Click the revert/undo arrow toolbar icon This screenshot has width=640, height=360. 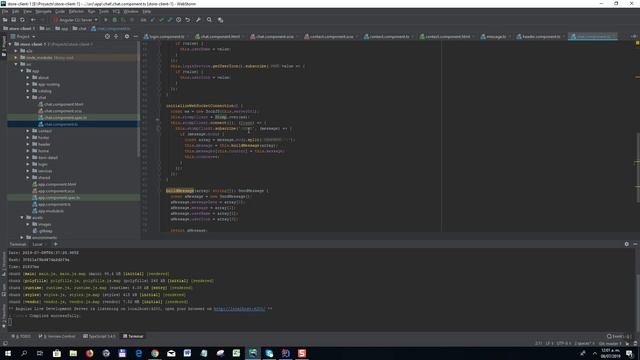click(188, 20)
